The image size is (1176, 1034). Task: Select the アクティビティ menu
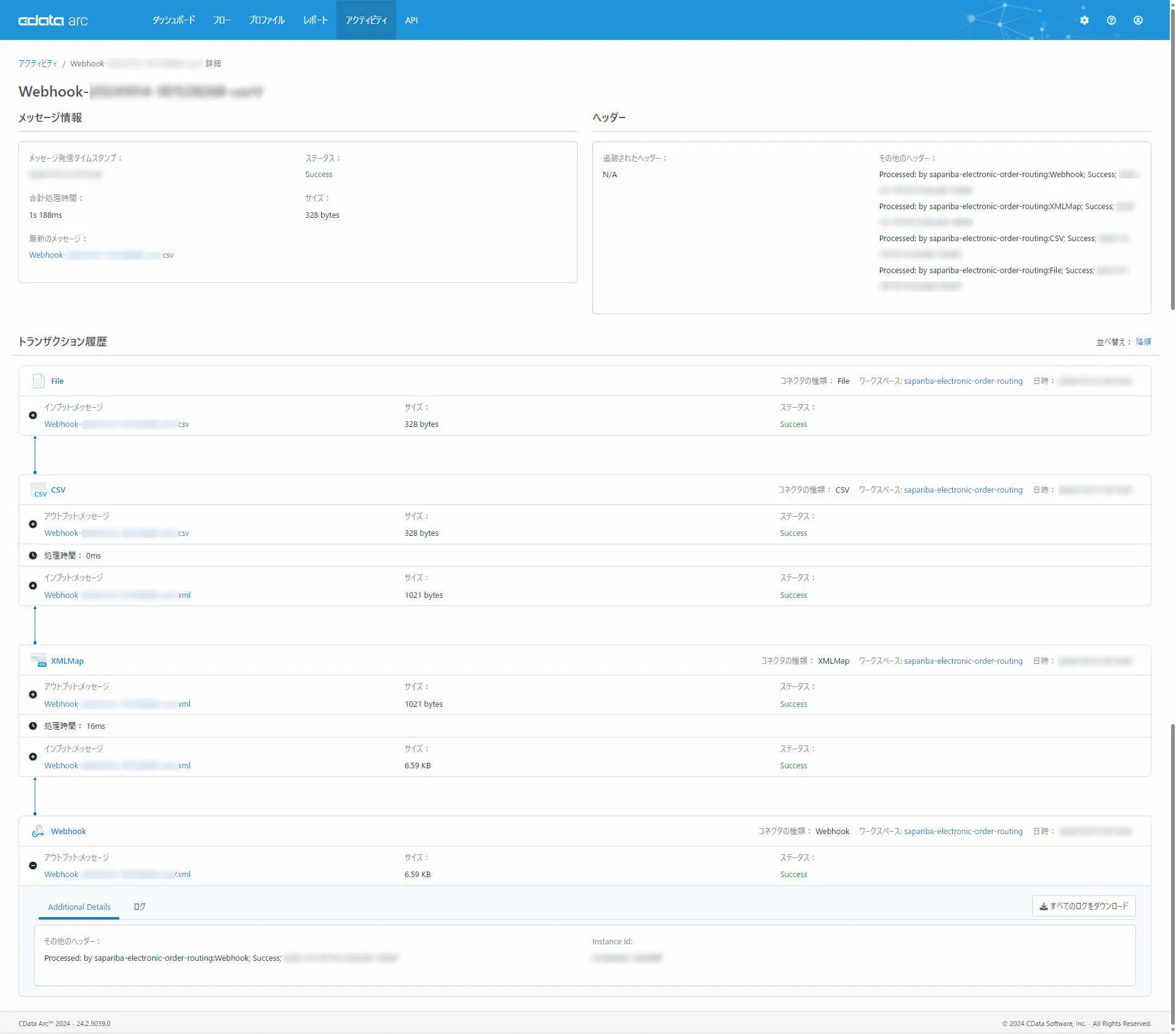pyautogui.click(x=366, y=20)
